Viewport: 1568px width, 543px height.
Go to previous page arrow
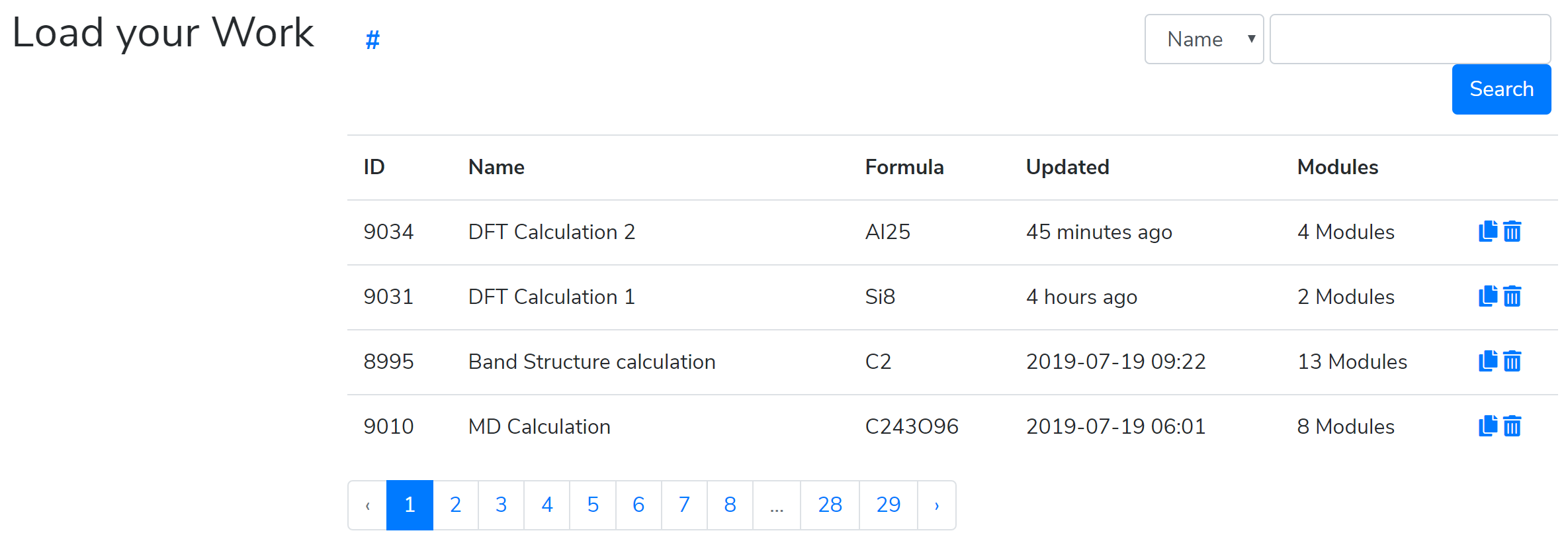368,505
